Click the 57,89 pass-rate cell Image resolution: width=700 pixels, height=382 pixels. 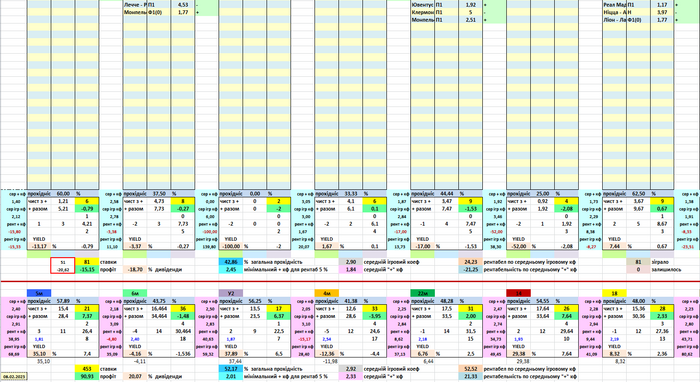pos(63,301)
